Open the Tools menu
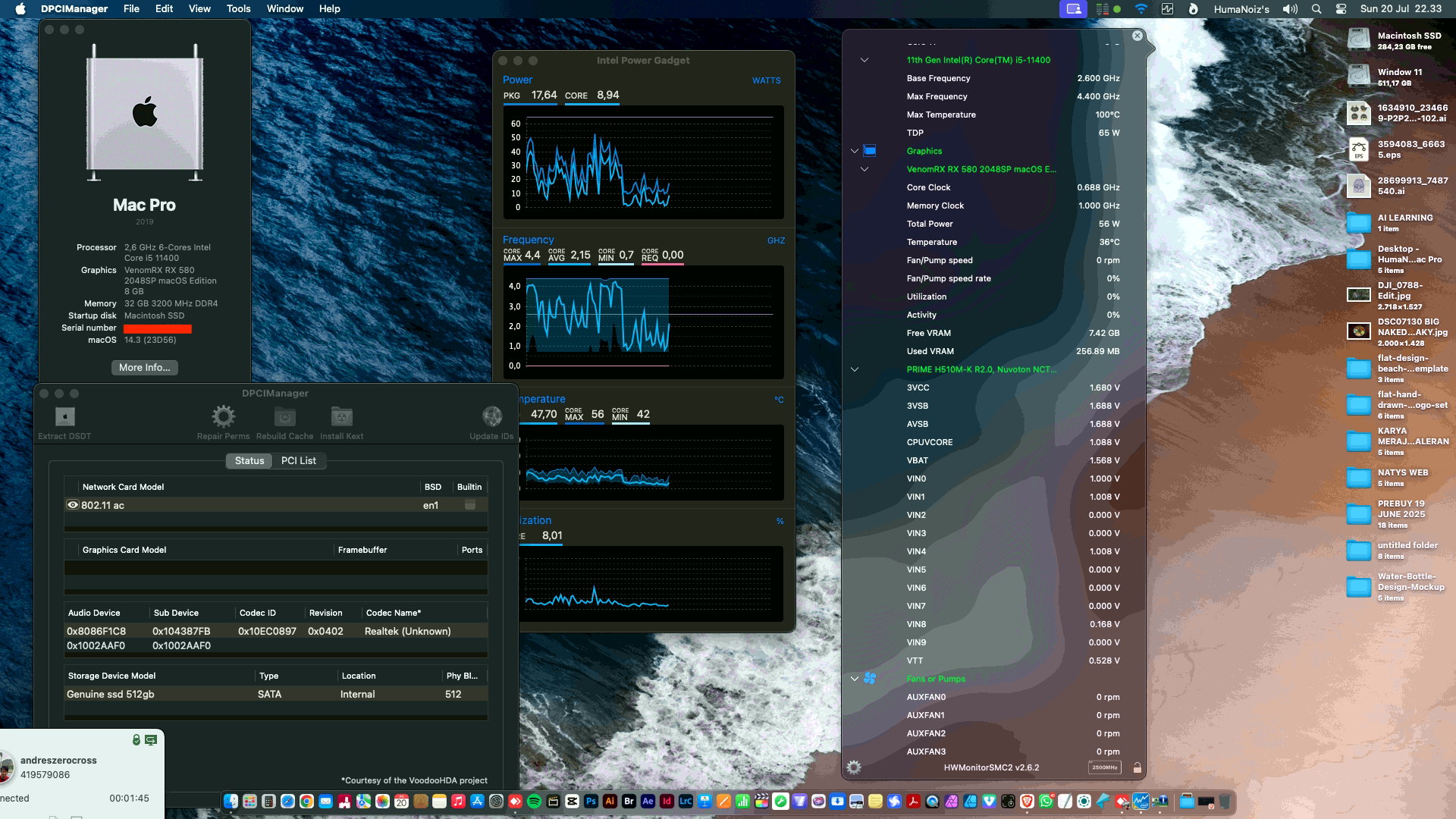The image size is (1456, 819). (237, 8)
